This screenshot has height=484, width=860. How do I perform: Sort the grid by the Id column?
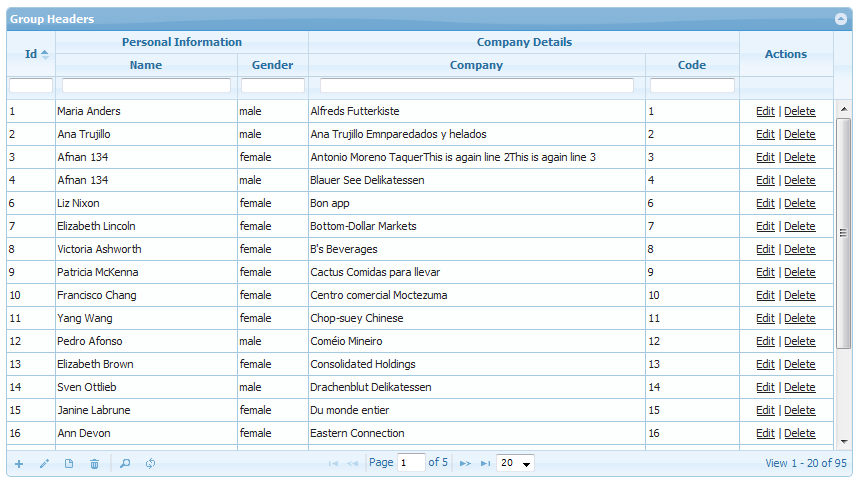pos(31,54)
